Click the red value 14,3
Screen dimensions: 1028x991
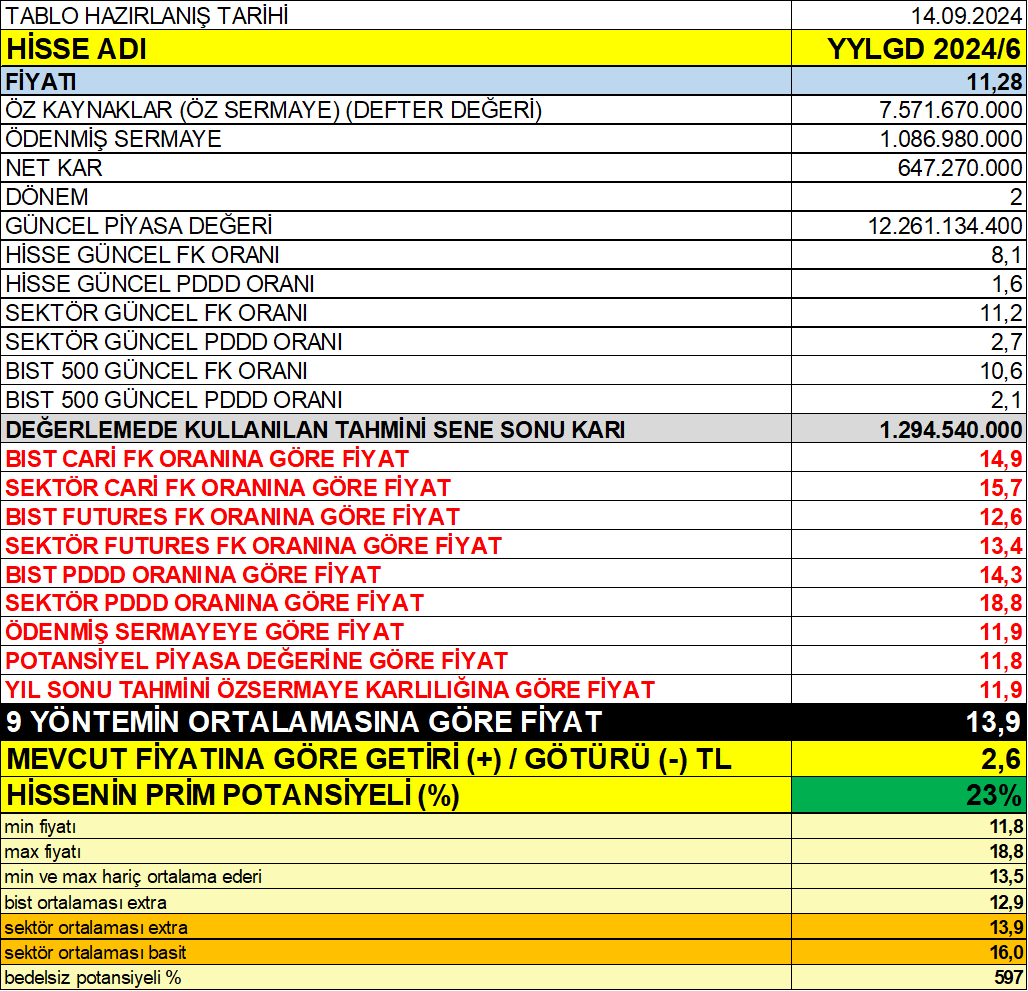click(x=1001, y=575)
